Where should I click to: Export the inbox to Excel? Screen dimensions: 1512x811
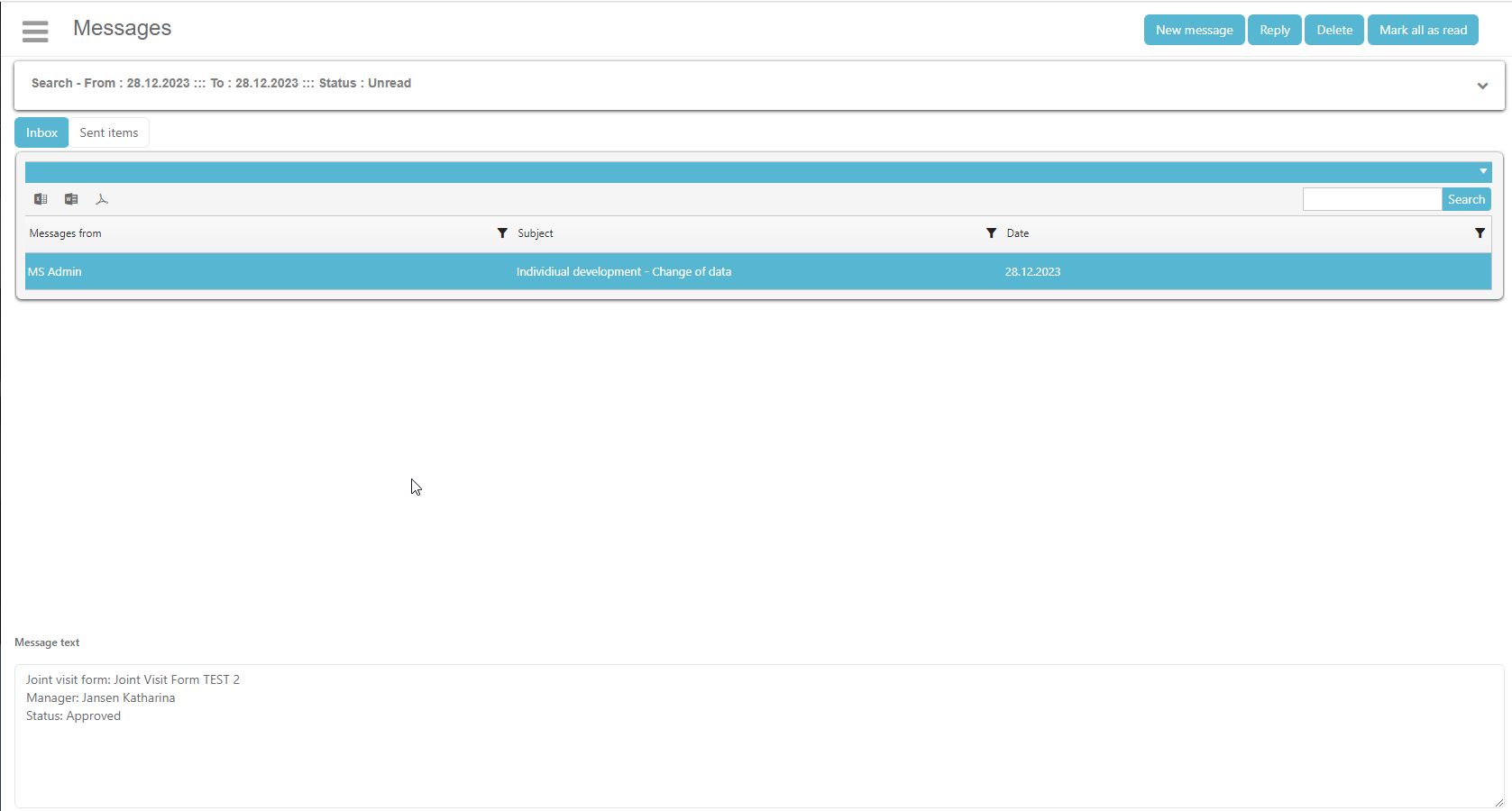click(41, 199)
